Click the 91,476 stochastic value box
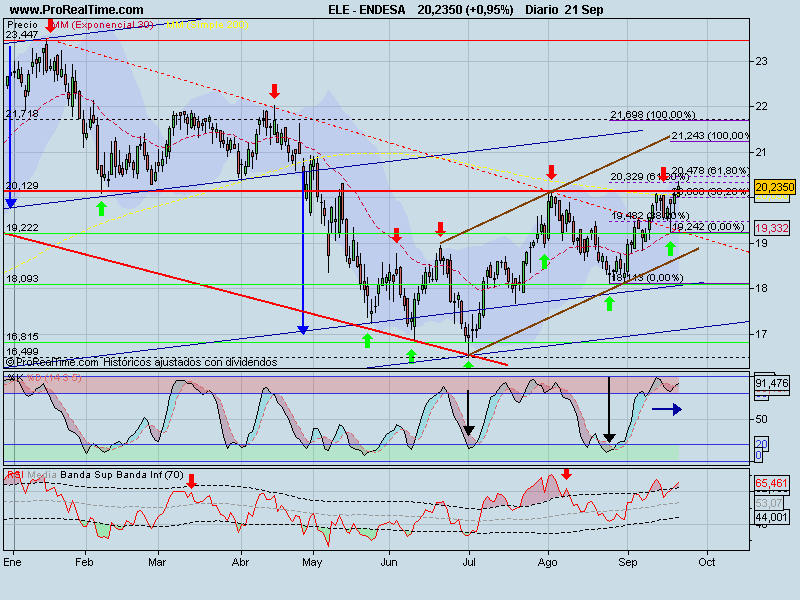800x600 pixels. click(x=771, y=383)
